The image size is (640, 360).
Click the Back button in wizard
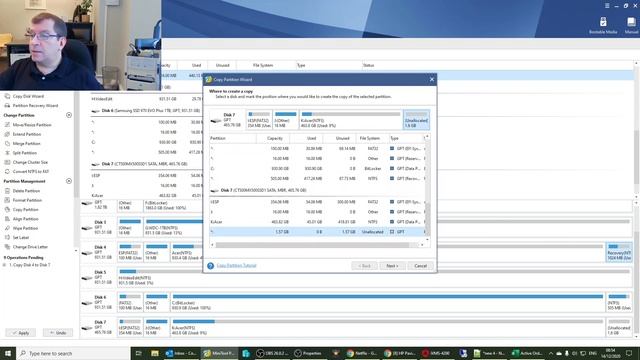[x=364, y=266]
